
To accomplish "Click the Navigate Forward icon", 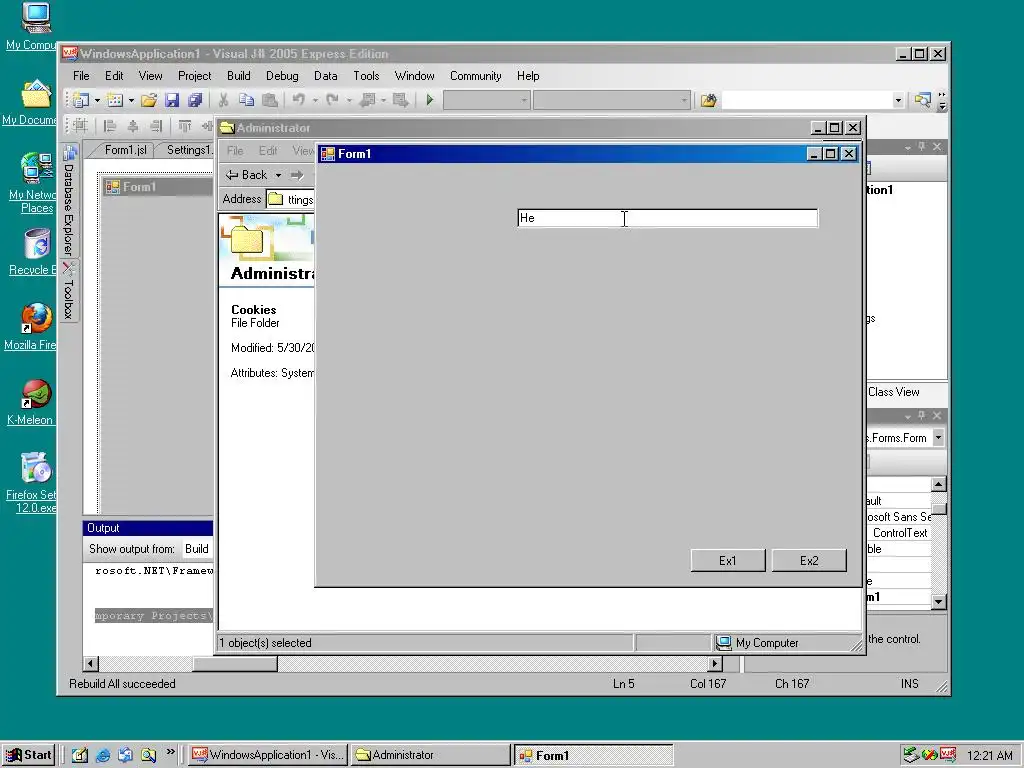I will pos(400,100).
